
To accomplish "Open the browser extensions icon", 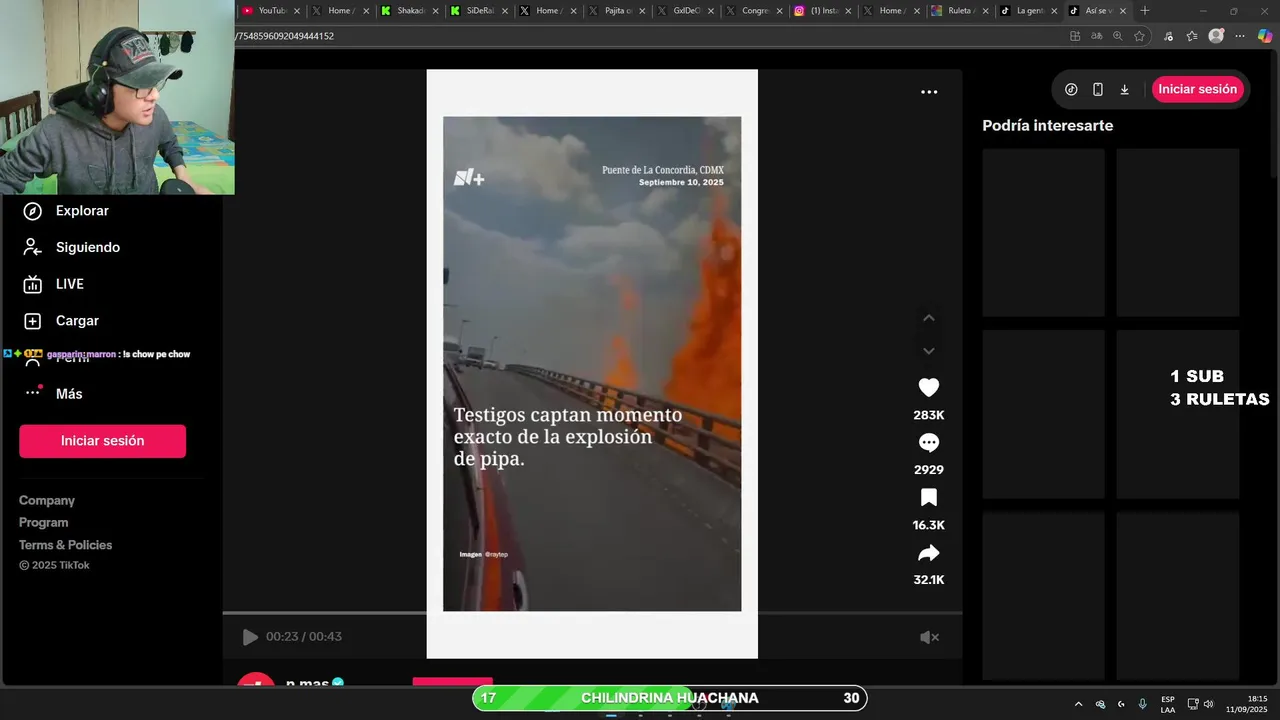I will (x=1168, y=36).
